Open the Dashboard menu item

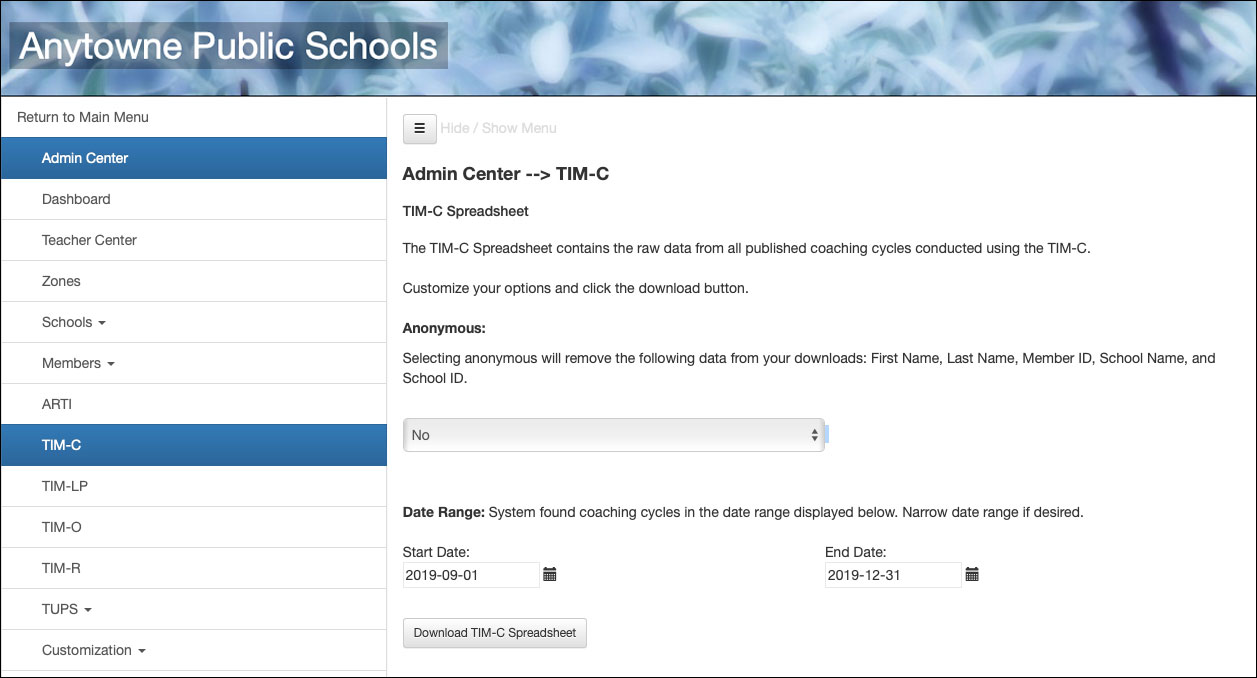click(x=194, y=199)
